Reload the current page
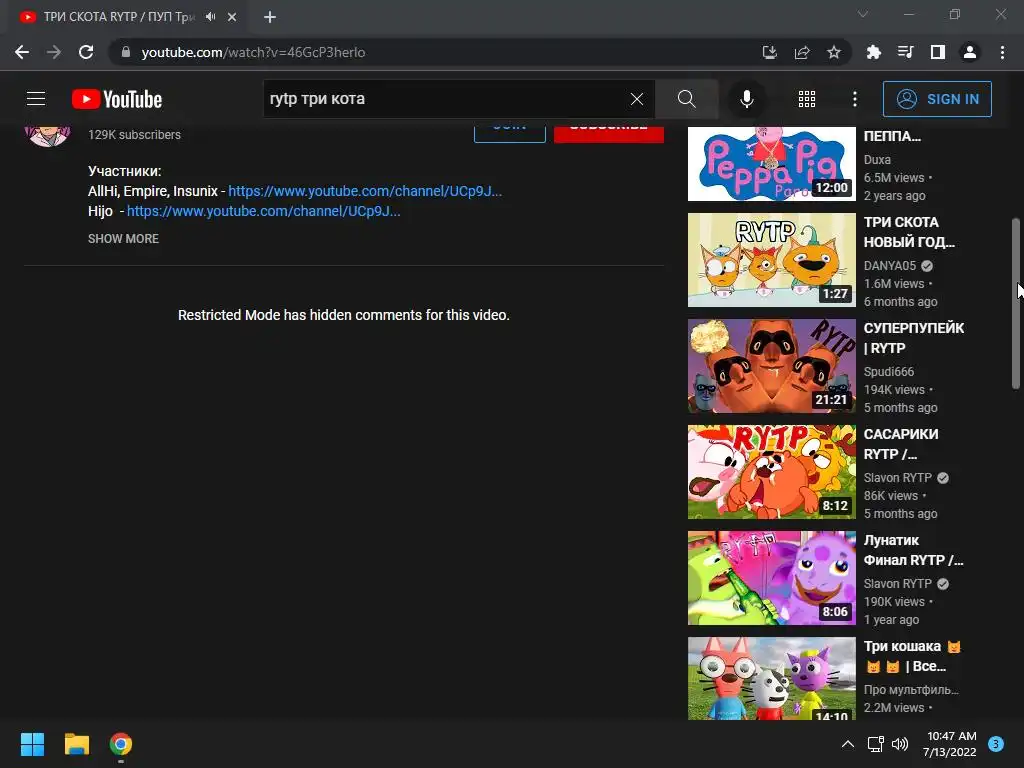The width and height of the screenshot is (1024, 768). (x=86, y=52)
